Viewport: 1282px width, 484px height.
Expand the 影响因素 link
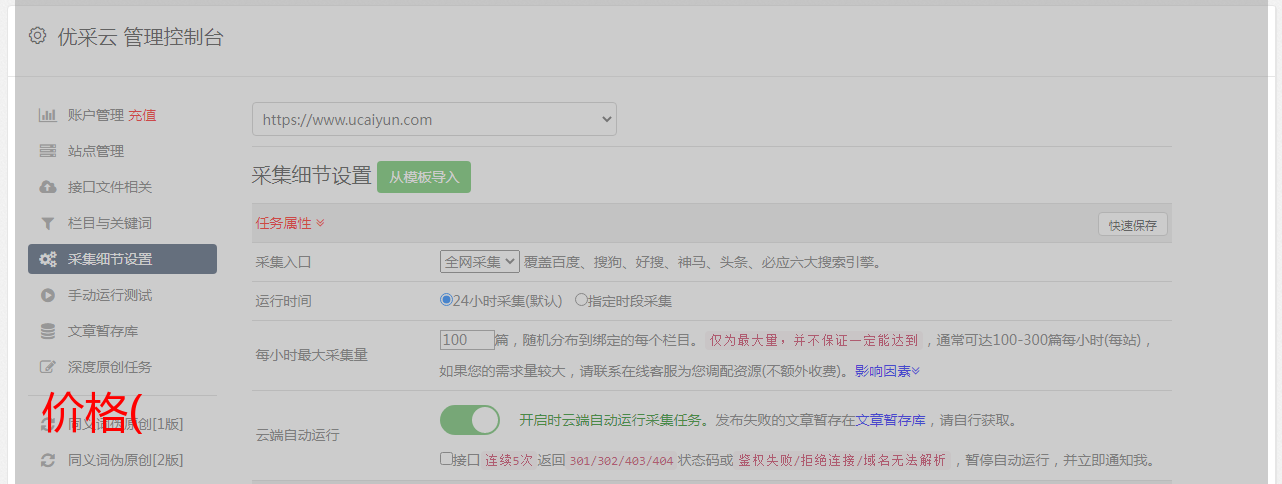point(887,371)
